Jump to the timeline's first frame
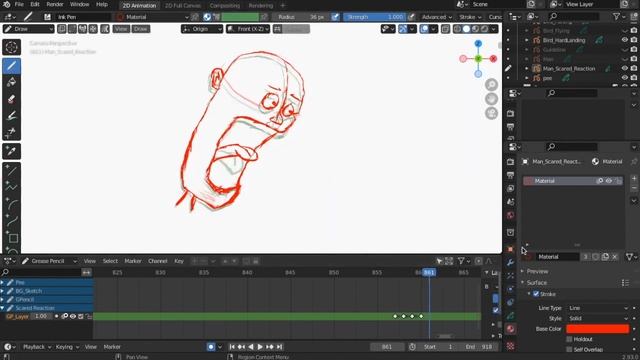 pyautogui.click(x=232, y=347)
